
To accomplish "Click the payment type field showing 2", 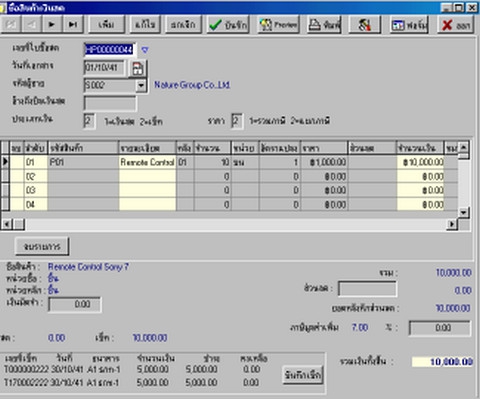I will [89, 121].
